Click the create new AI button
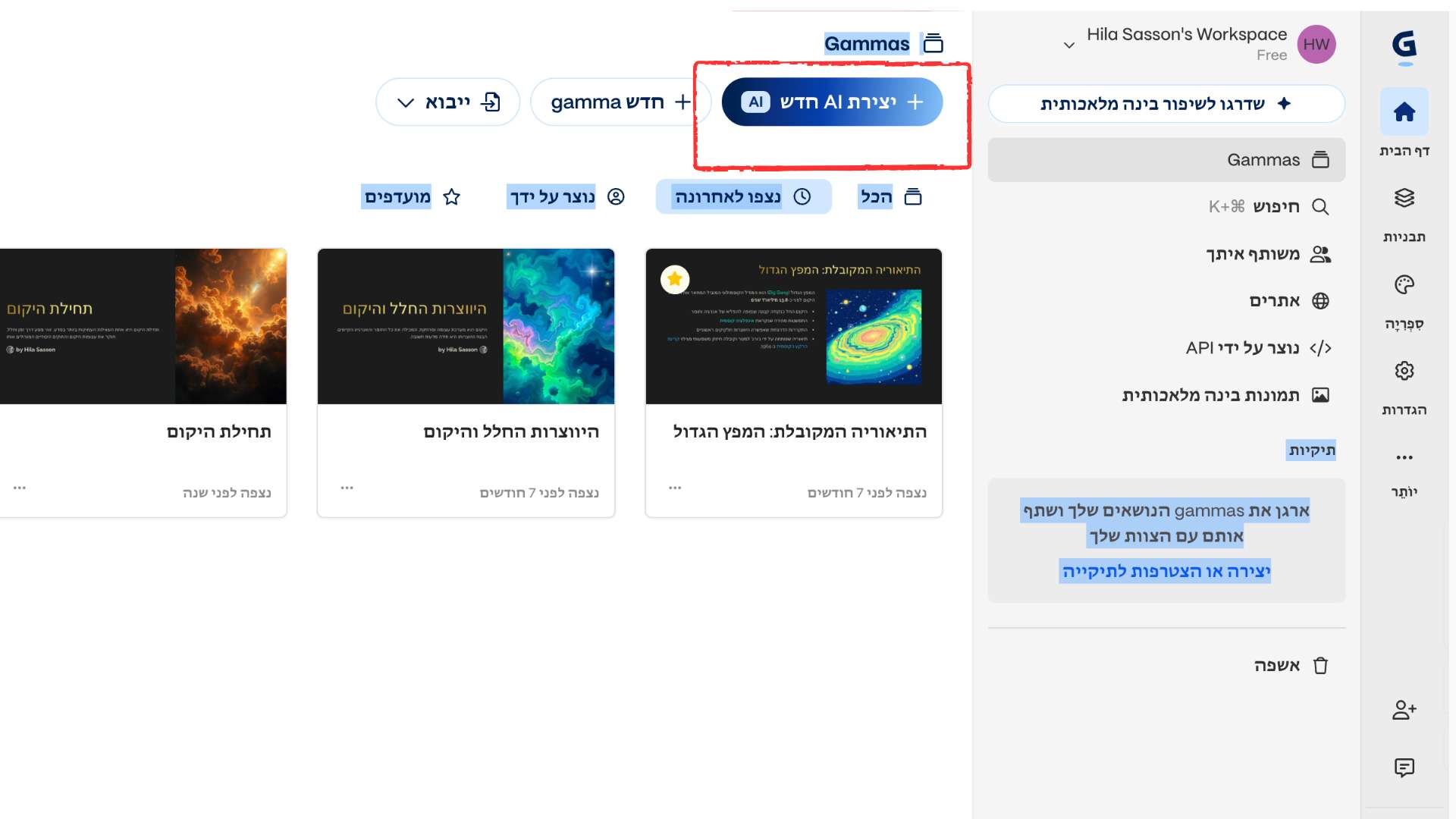This screenshot has height=819, width=1456. 832,102
